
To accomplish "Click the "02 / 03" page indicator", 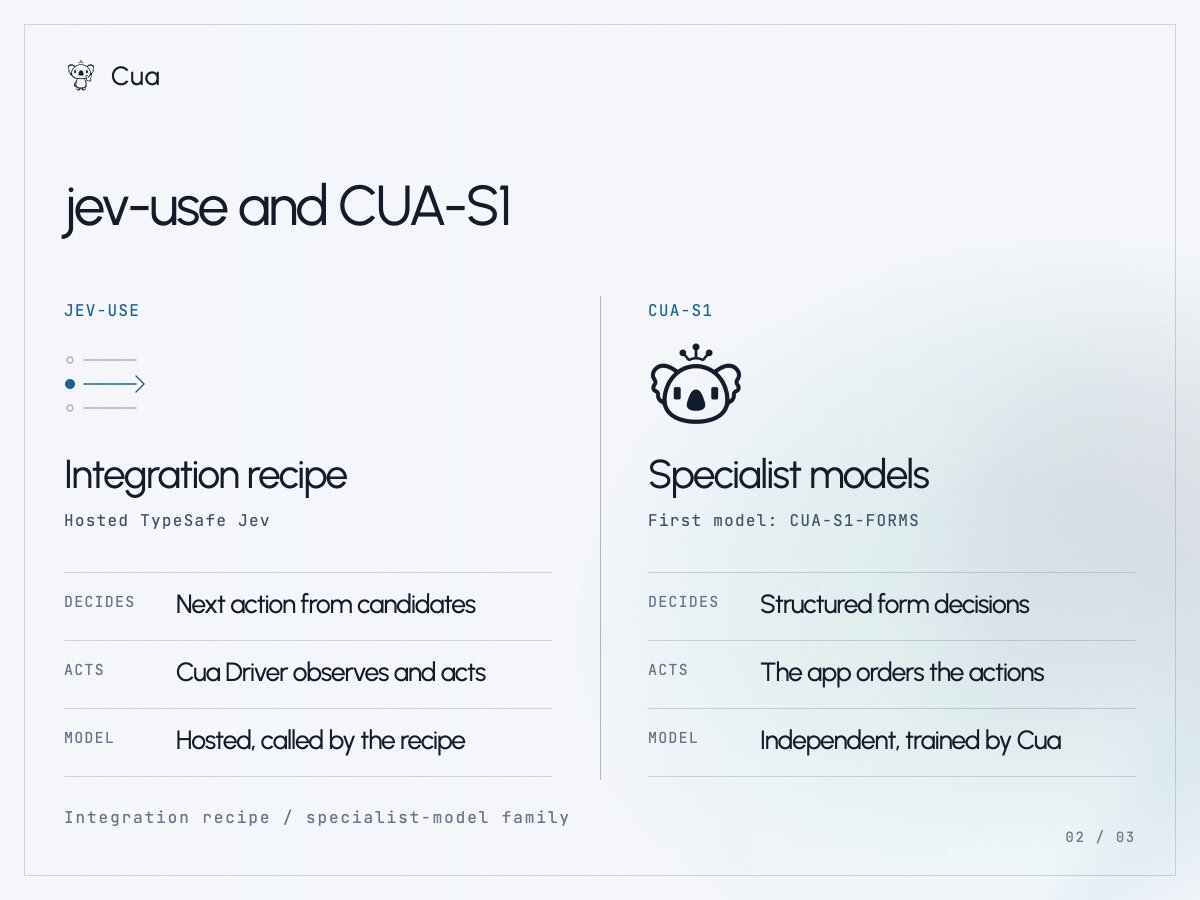I will 1100,838.
